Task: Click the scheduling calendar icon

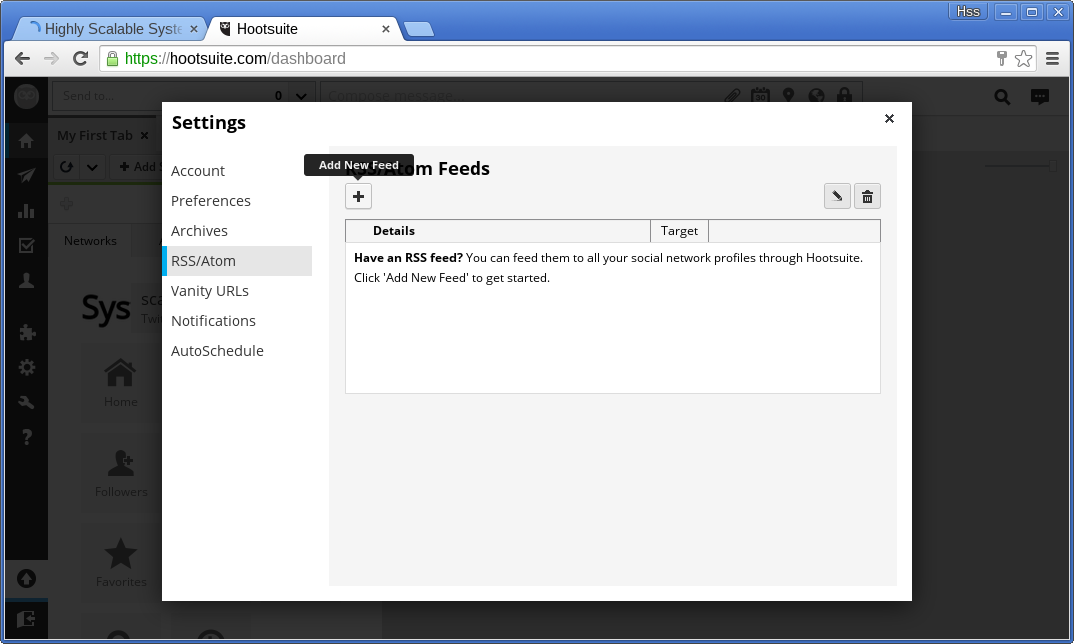Action: click(760, 96)
